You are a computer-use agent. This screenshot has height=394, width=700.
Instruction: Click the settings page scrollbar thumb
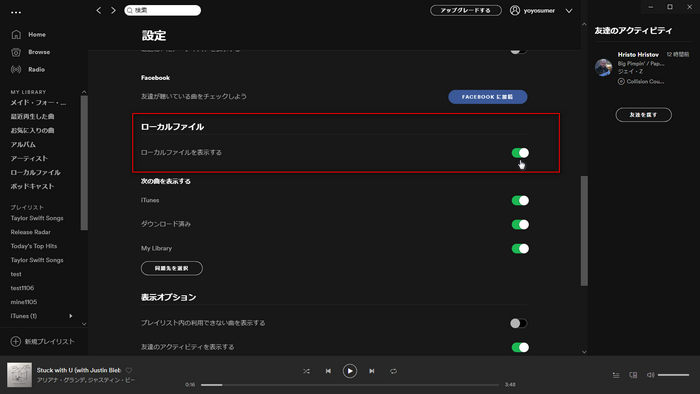click(x=584, y=231)
